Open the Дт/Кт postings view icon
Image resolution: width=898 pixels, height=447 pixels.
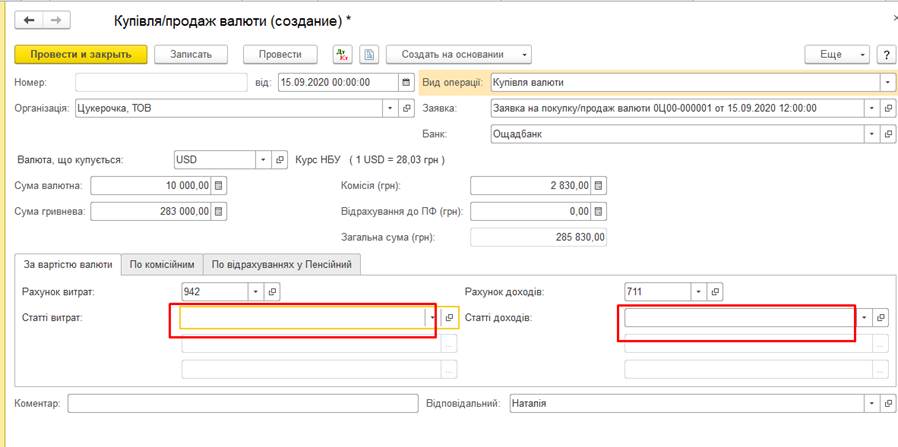pyautogui.click(x=342, y=54)
